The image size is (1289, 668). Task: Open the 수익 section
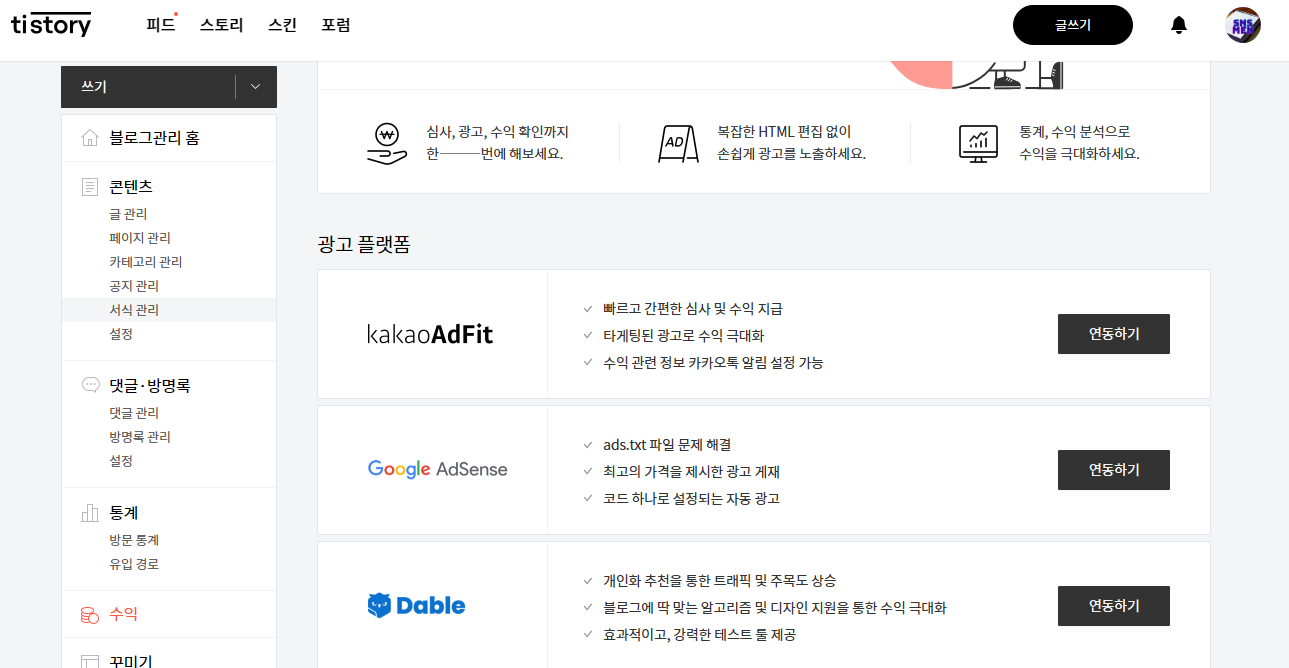[124, 615]
